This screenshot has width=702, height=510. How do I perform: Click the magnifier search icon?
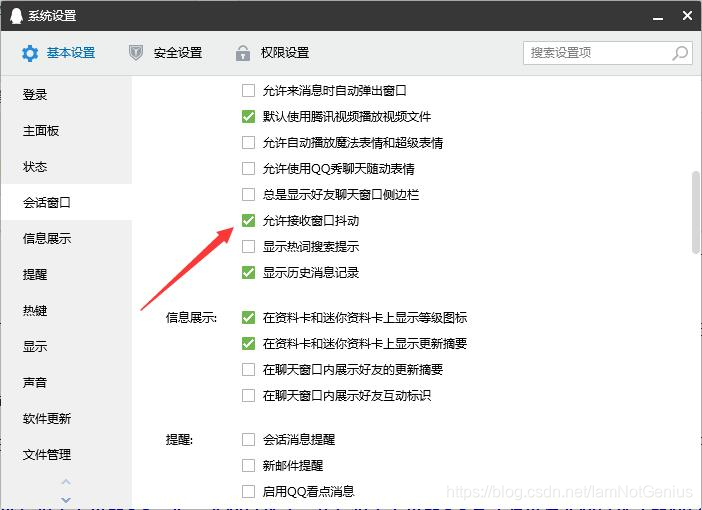pyautogui.click(x=680, y=53)
